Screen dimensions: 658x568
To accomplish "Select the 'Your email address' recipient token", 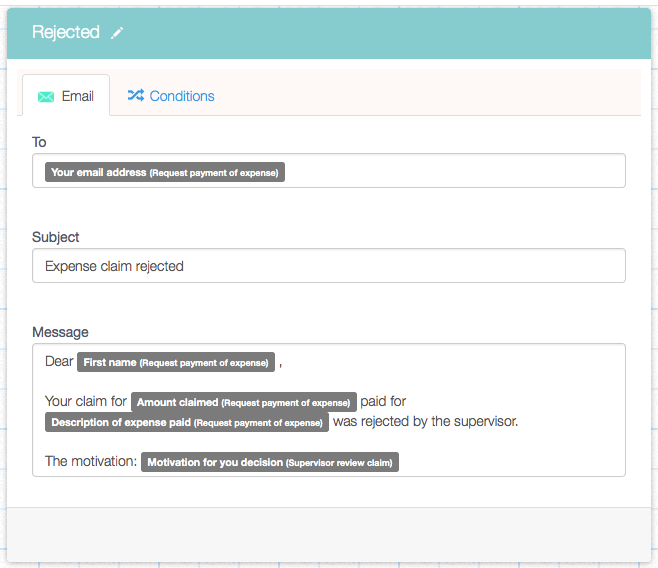I will click(165, 172).
